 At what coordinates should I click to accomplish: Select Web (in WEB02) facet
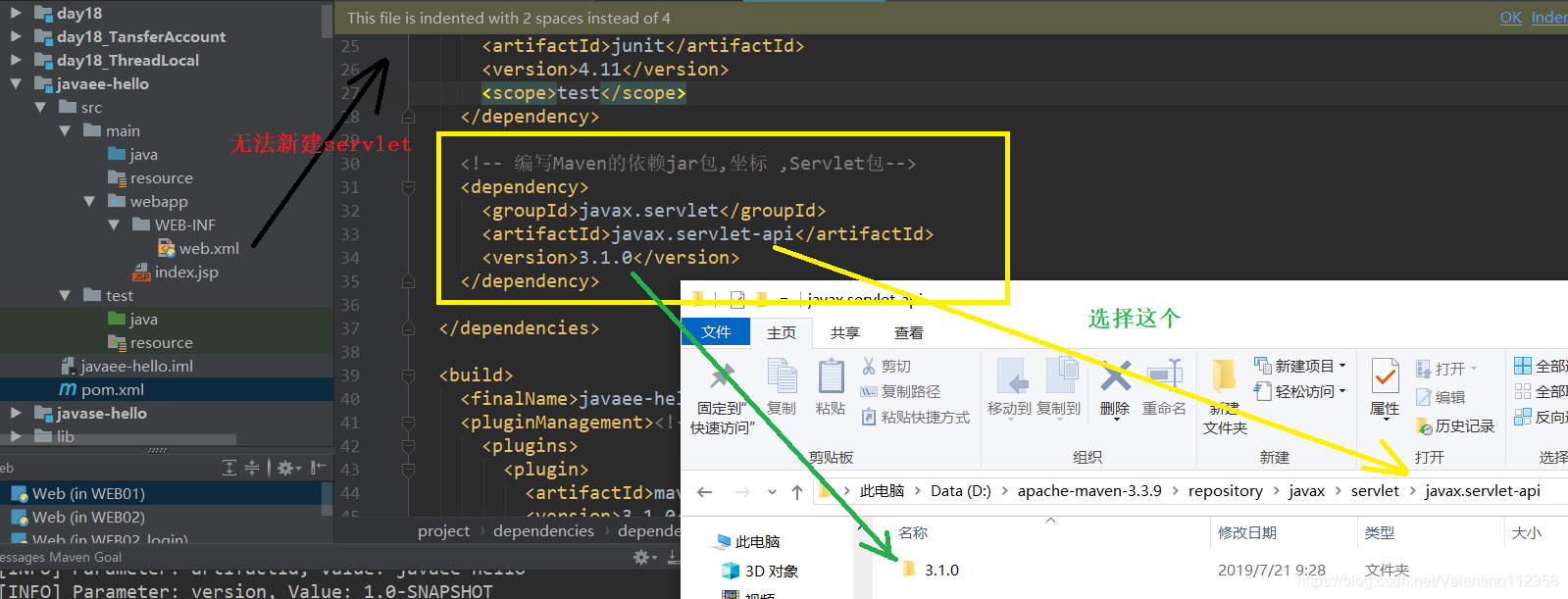tap(88, 517)
